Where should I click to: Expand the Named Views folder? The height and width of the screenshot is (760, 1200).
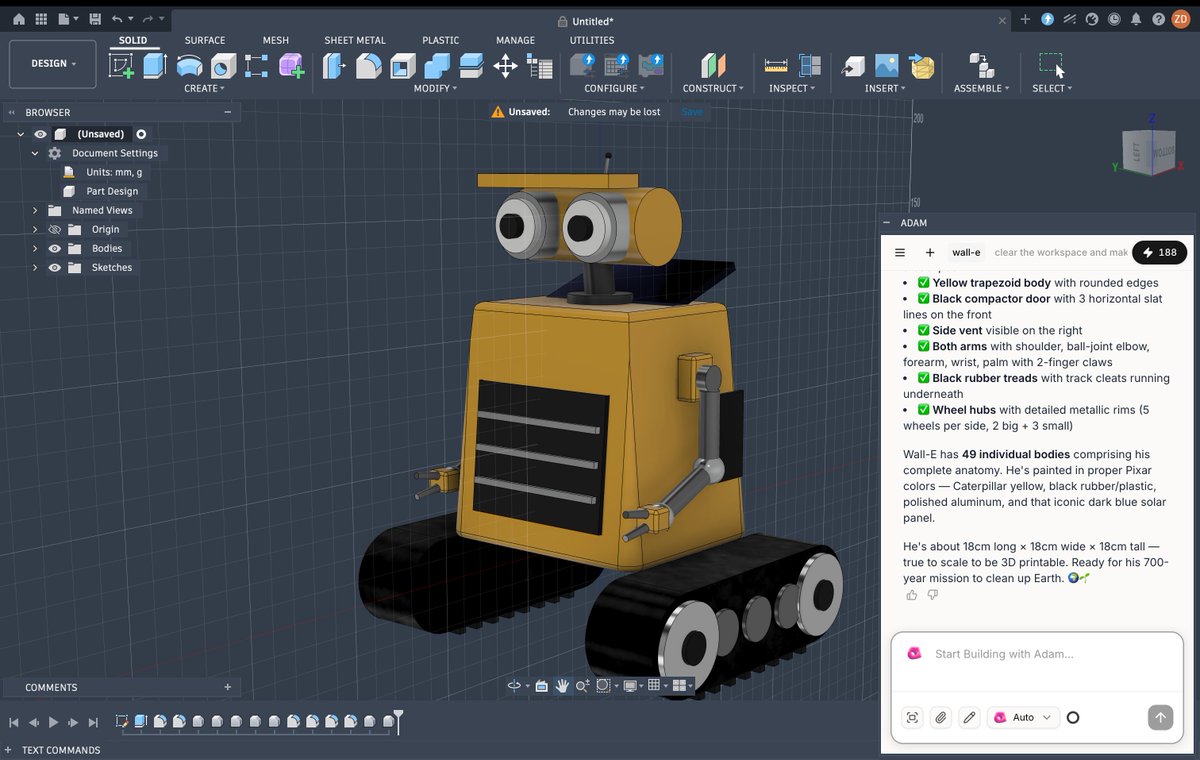tap(35, 211)
